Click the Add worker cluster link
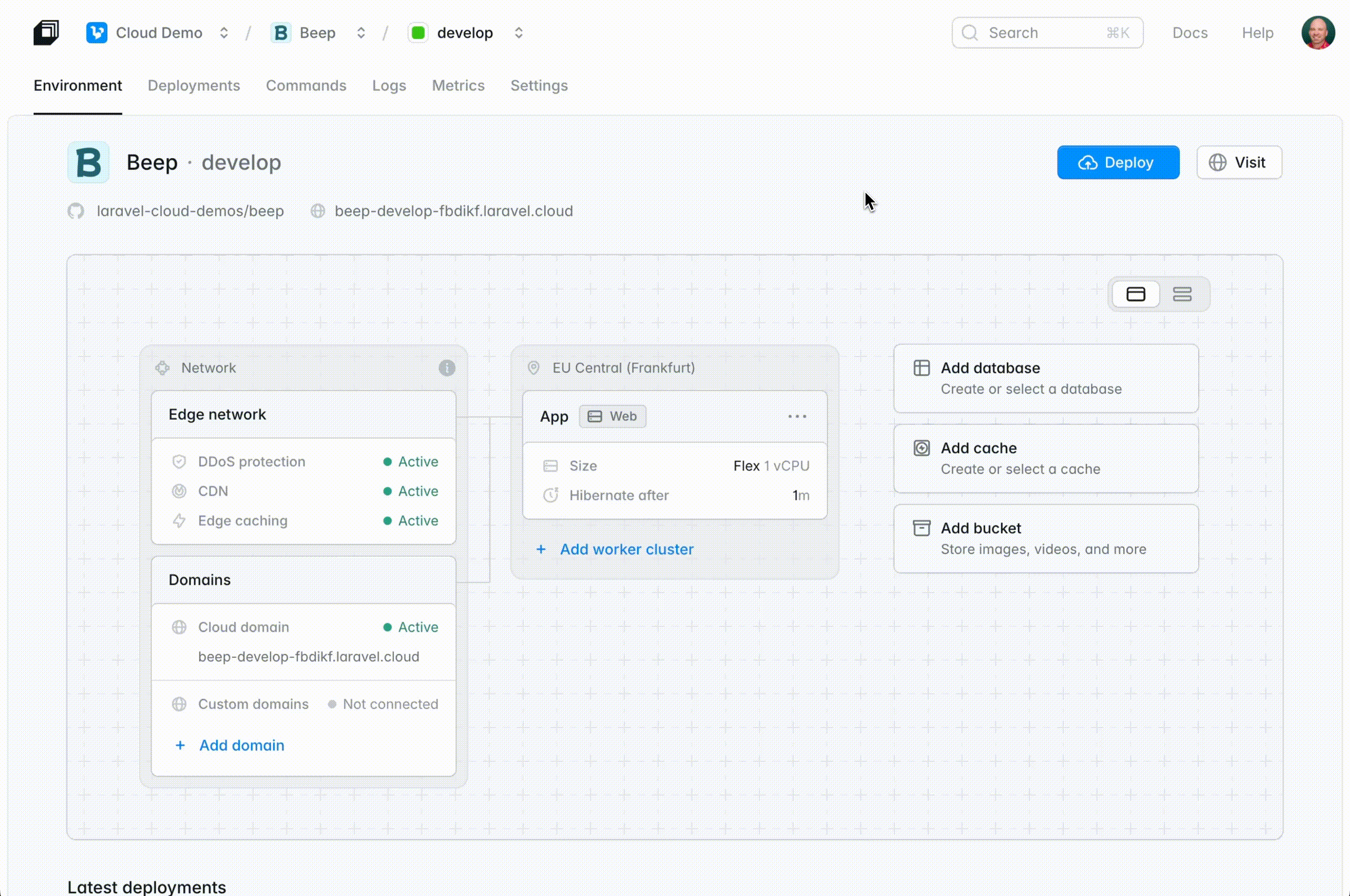 pyautogui.click(x=626, y=549)
